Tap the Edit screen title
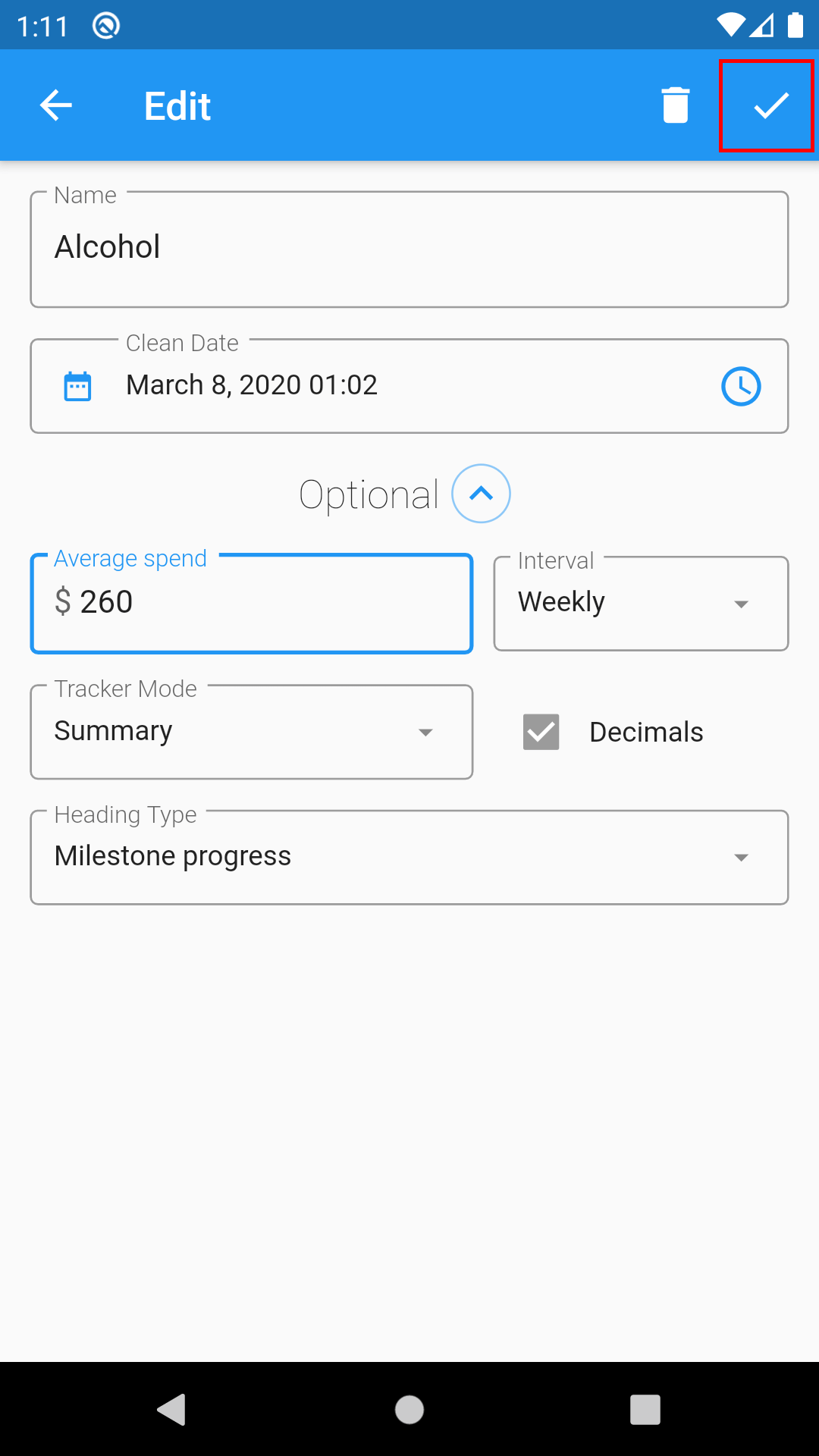The height and width of the screenshot is (1456, 819). pos(177,106)
